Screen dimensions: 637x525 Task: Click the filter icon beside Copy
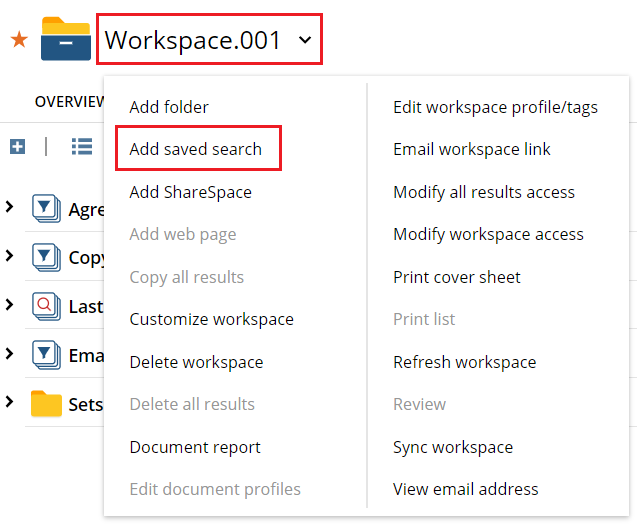46,257
